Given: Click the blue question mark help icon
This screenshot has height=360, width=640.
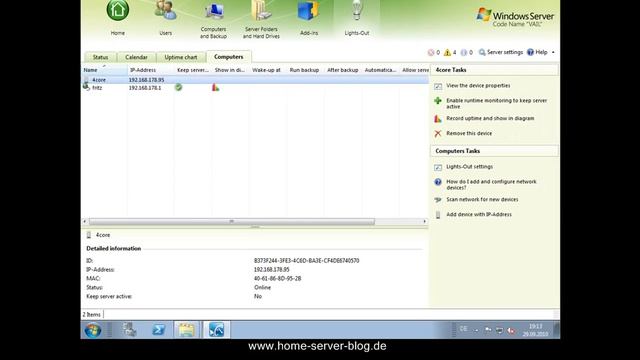Looking at the screenshot, I should coord(438,182).
